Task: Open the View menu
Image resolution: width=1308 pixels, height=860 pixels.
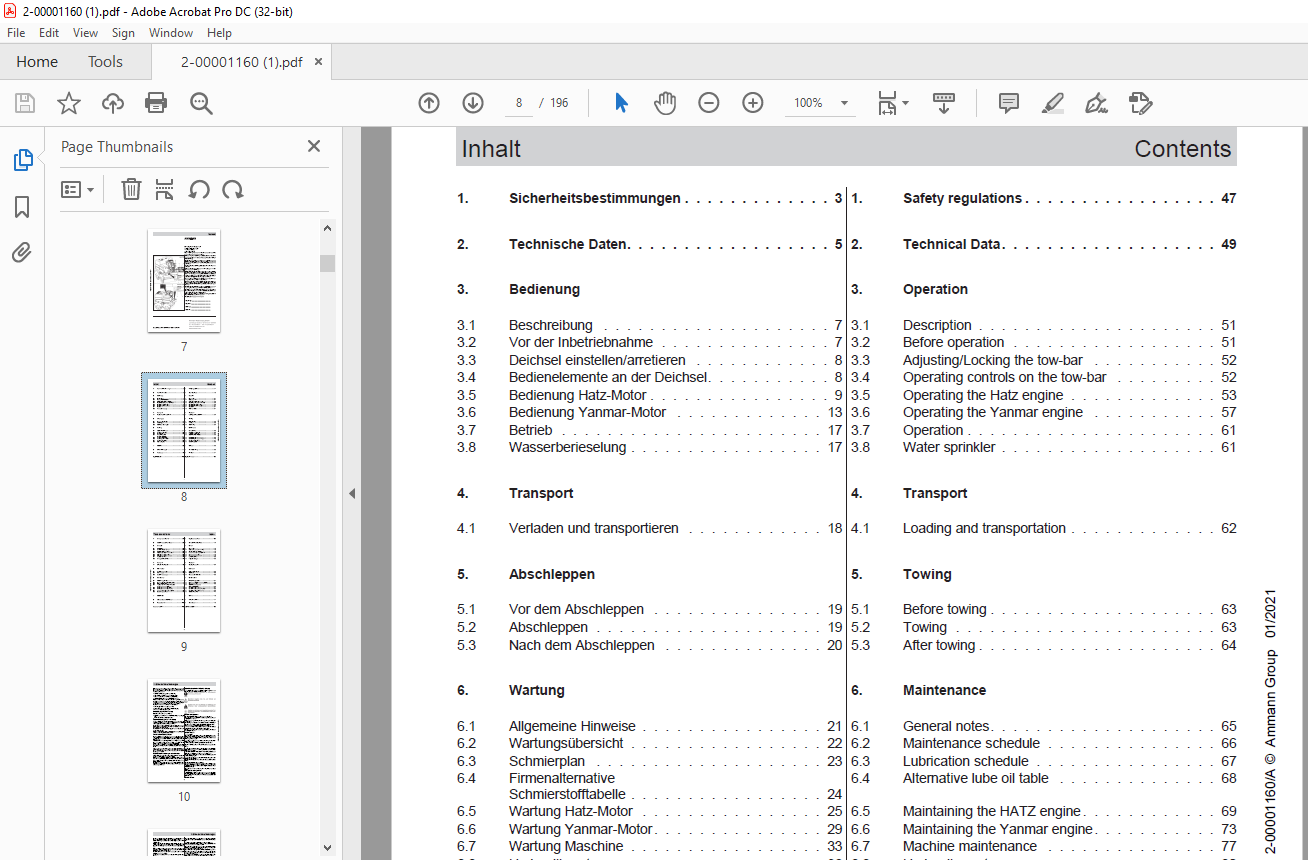Action: click(85, 33)
